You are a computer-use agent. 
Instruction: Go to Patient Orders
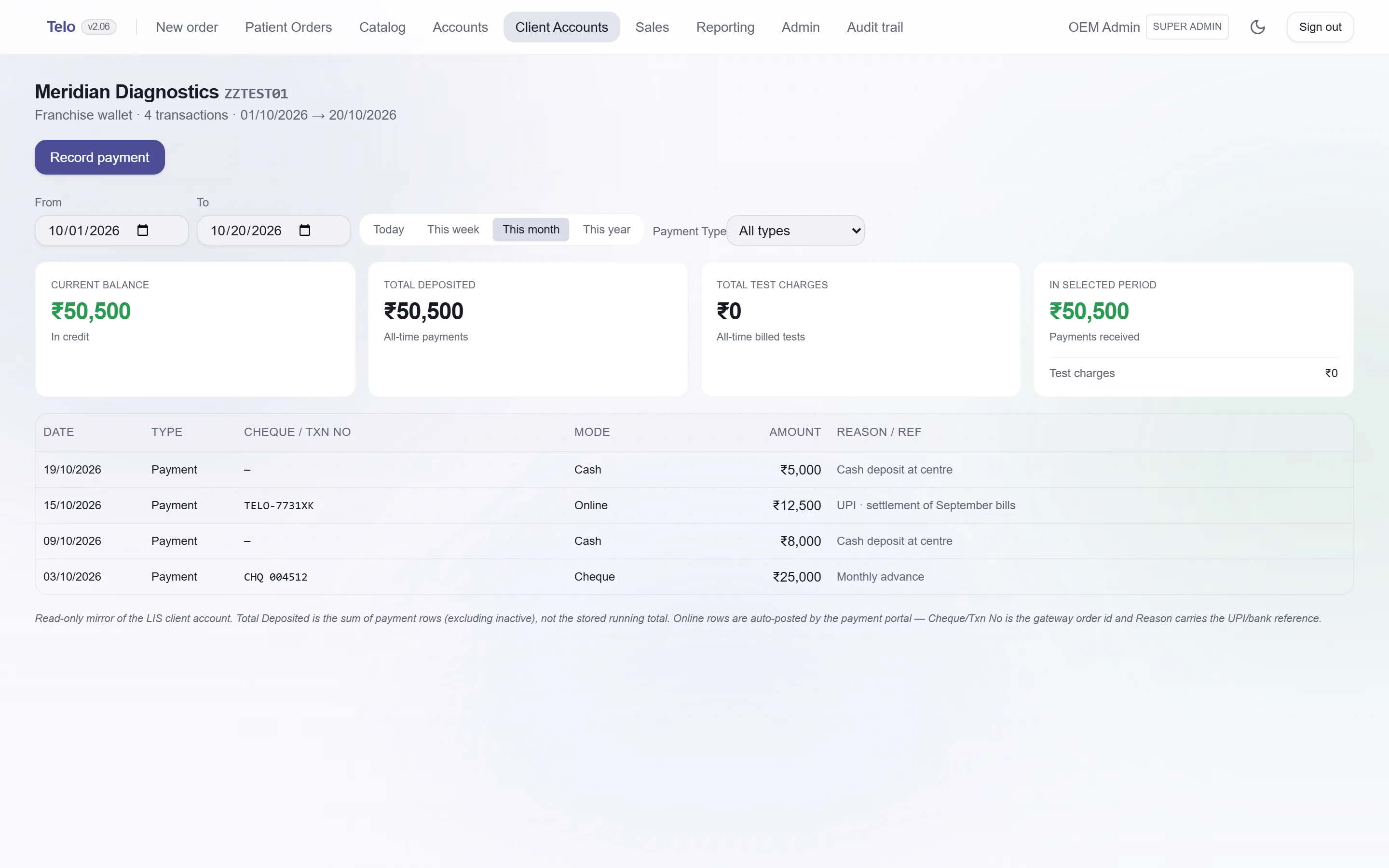[x=288, y=27]
